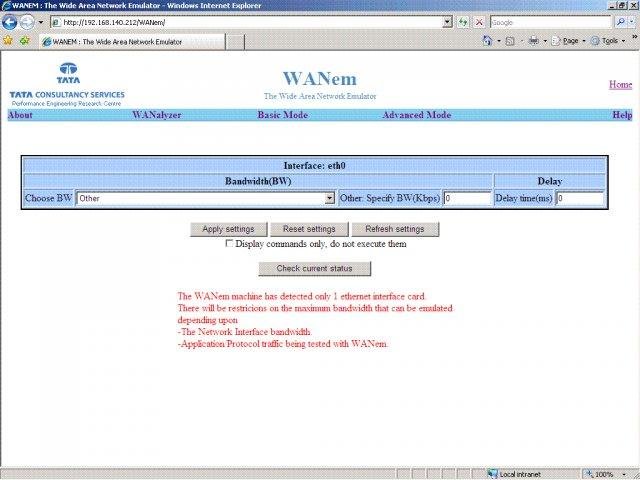The image size is (640, 480).
Task: Open the WANalyzer menu item
Action: click(x=157, y=115)
